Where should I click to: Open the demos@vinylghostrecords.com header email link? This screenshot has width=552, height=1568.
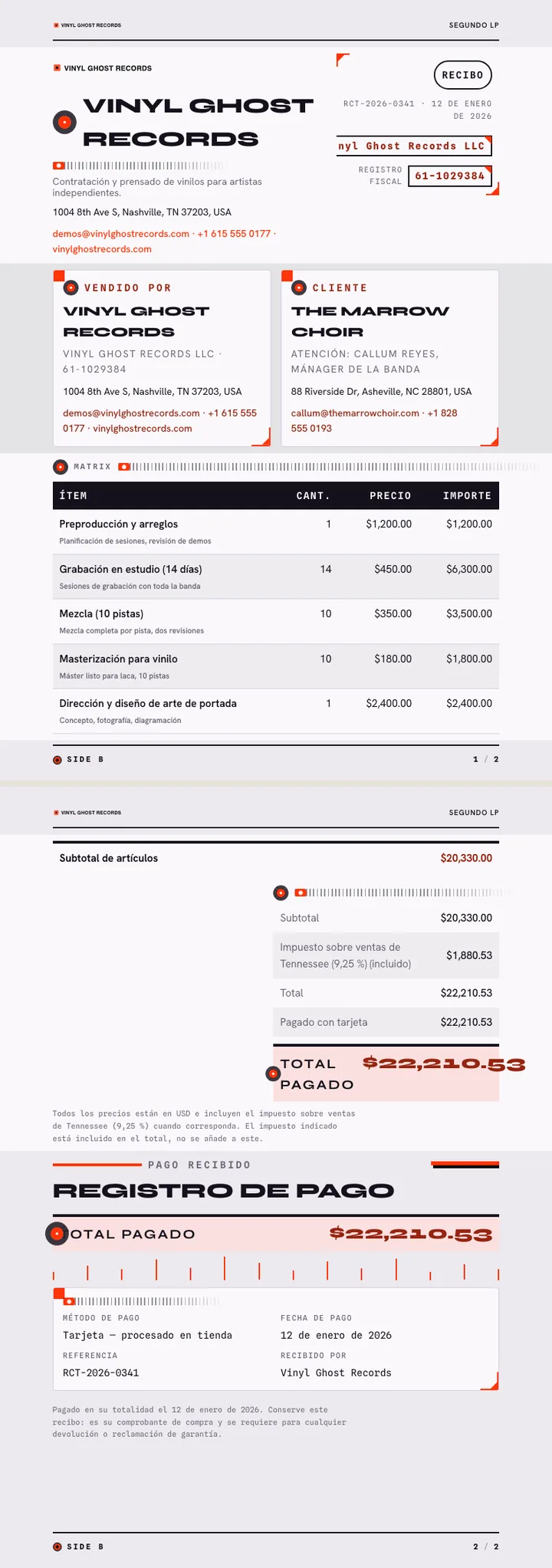121,233
